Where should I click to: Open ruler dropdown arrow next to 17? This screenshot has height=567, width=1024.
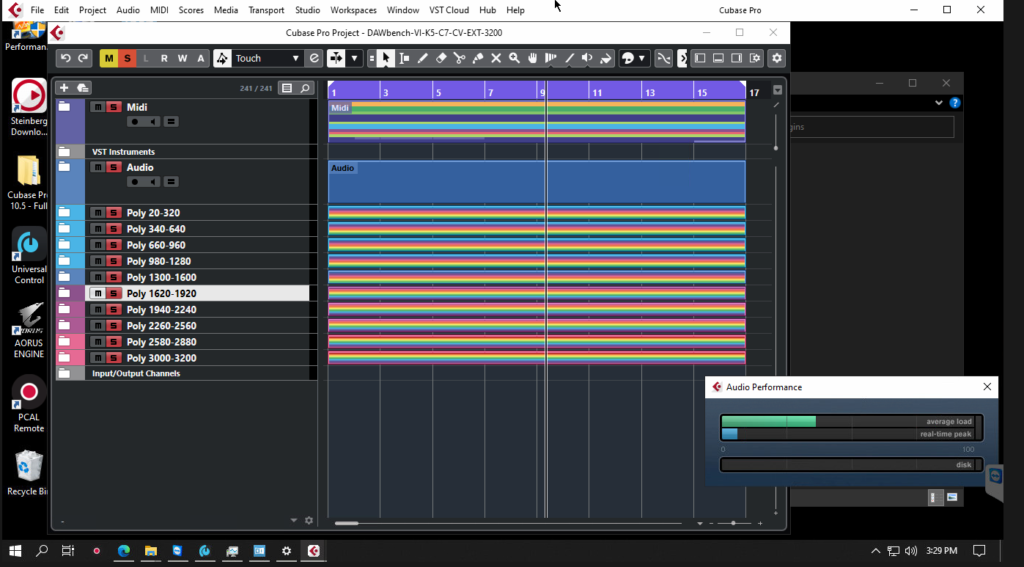(777, 89)
